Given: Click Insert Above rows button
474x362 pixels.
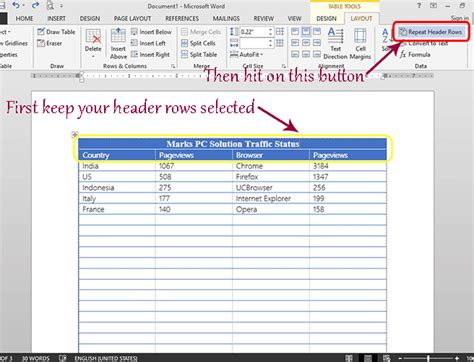Looking at the screenshot, I should [x=118, y=43].
